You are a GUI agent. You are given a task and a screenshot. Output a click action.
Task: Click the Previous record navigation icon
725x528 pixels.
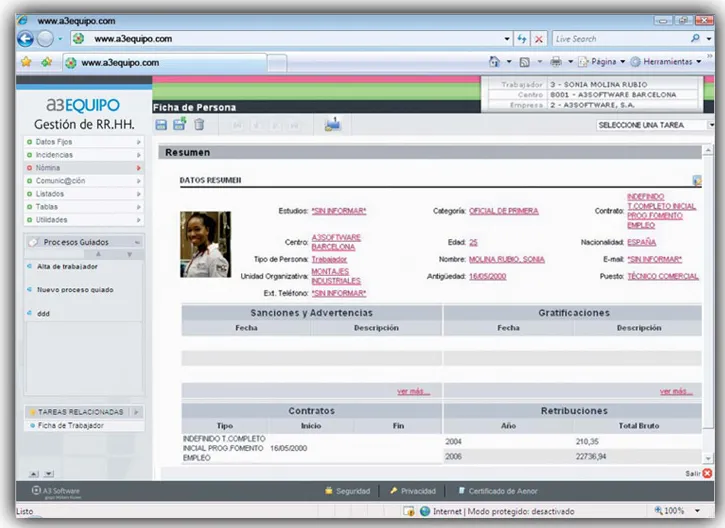257,125
